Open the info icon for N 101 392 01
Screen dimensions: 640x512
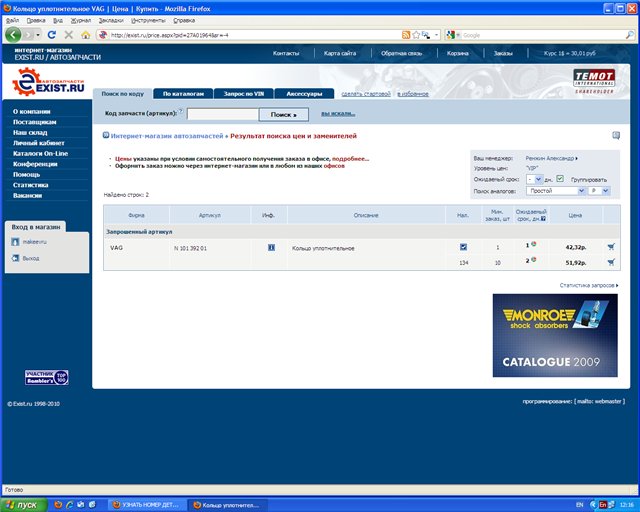click(x=271, y=247)
